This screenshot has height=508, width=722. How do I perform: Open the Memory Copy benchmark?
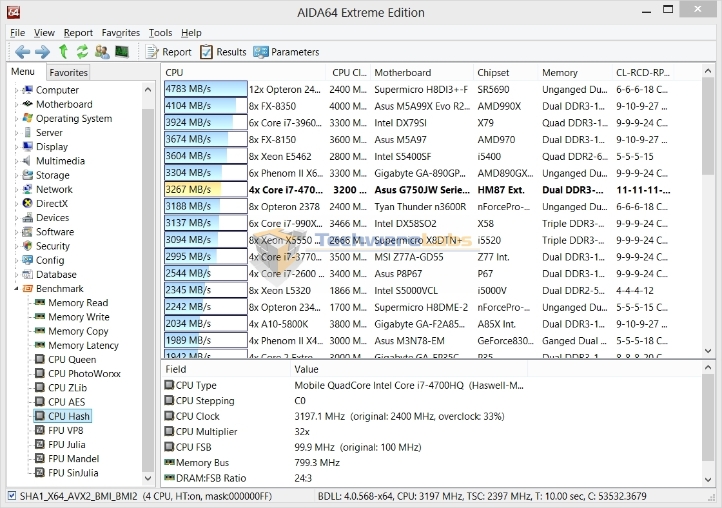click(78, 331)
